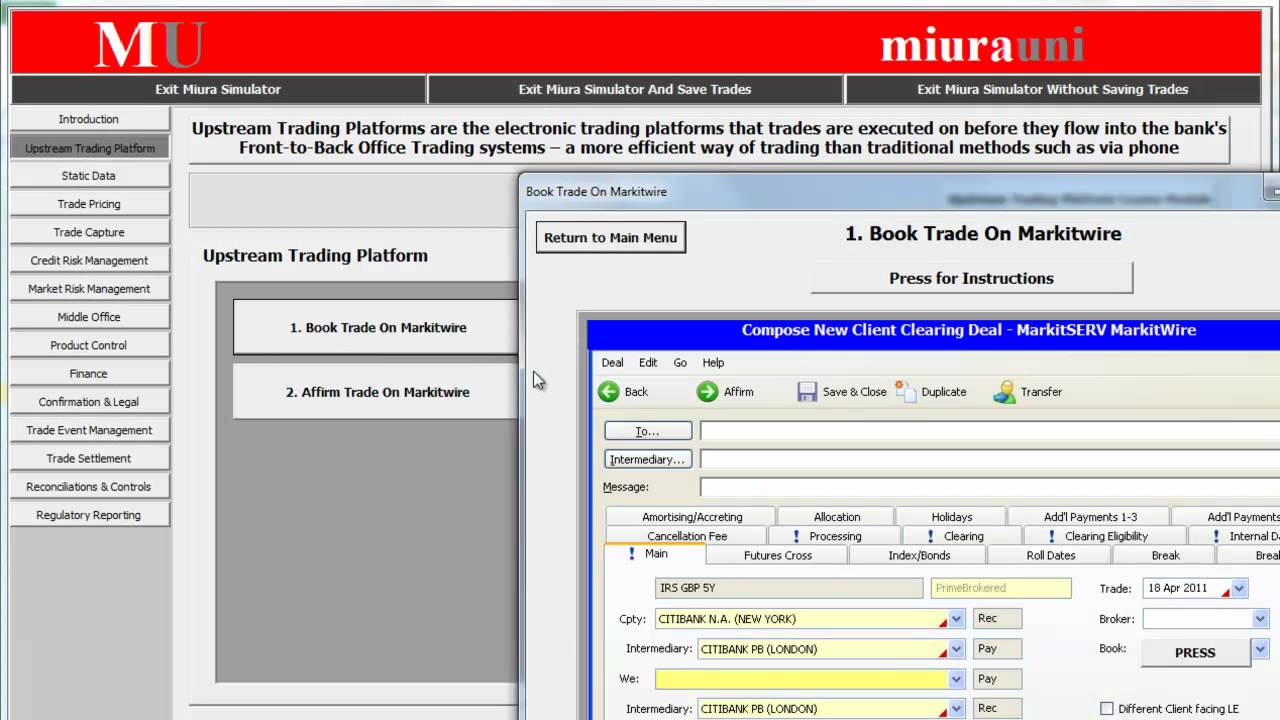Select Reconciliations & Controls module
Screen dimensions: 1280x720
[89, 486]
